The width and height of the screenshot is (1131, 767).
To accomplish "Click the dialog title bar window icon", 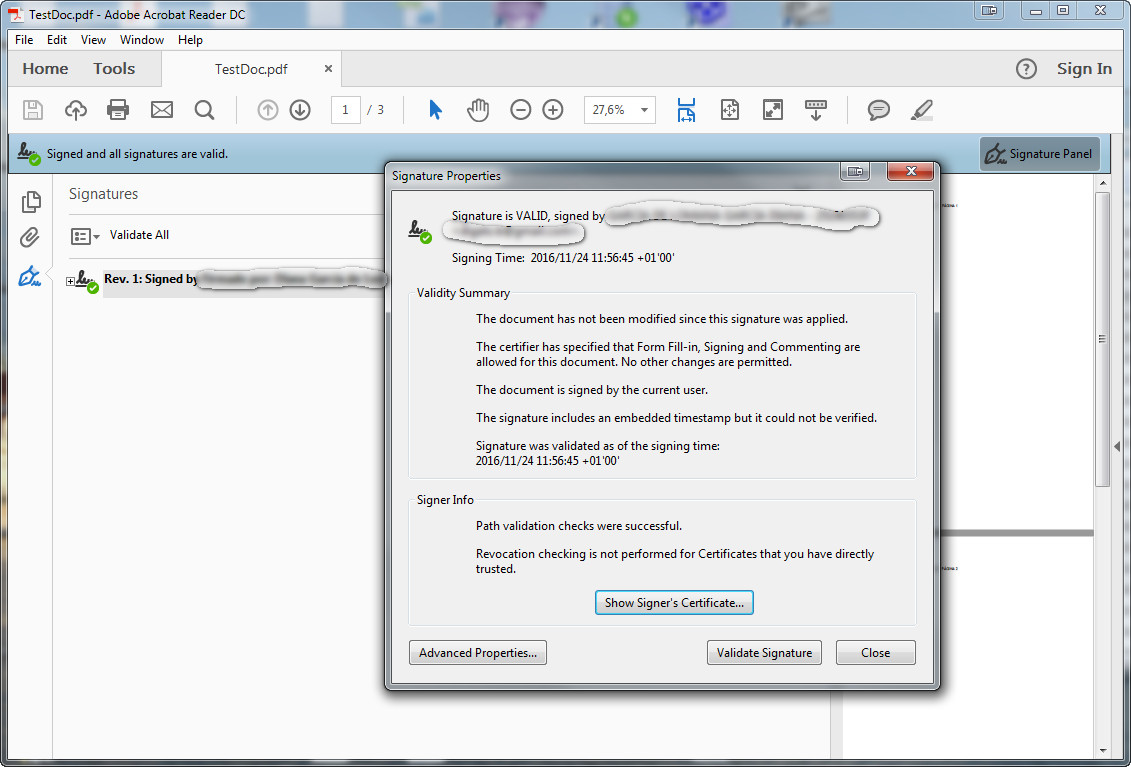I will (x=855, y=171).
